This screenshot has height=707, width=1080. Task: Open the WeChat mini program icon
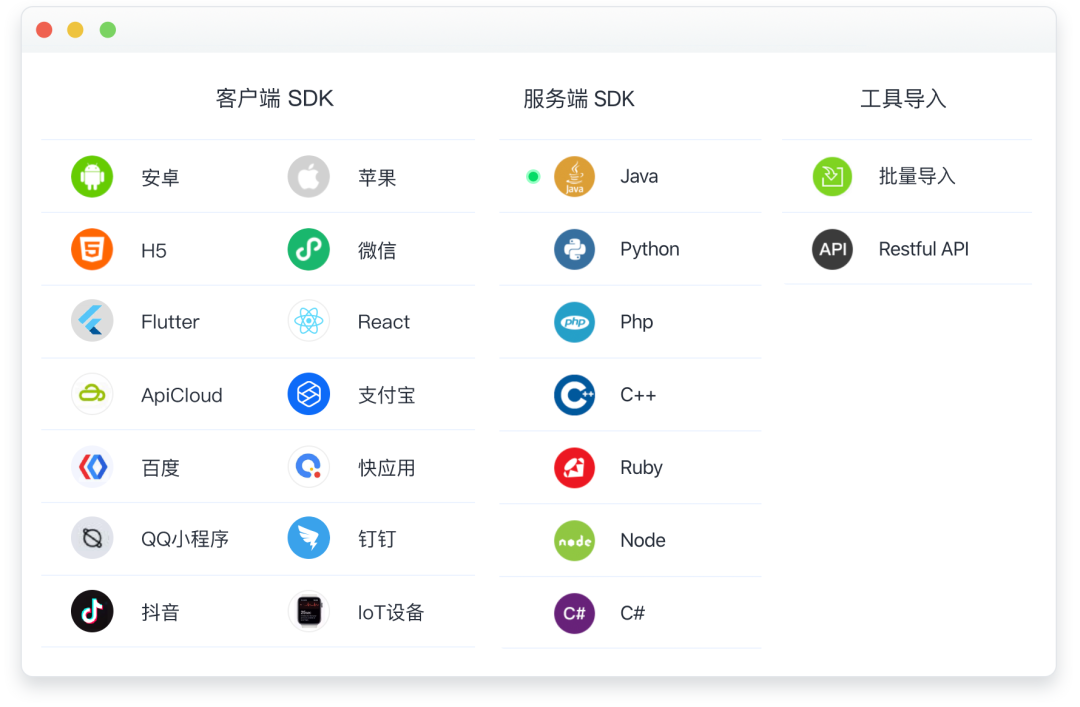308,250
